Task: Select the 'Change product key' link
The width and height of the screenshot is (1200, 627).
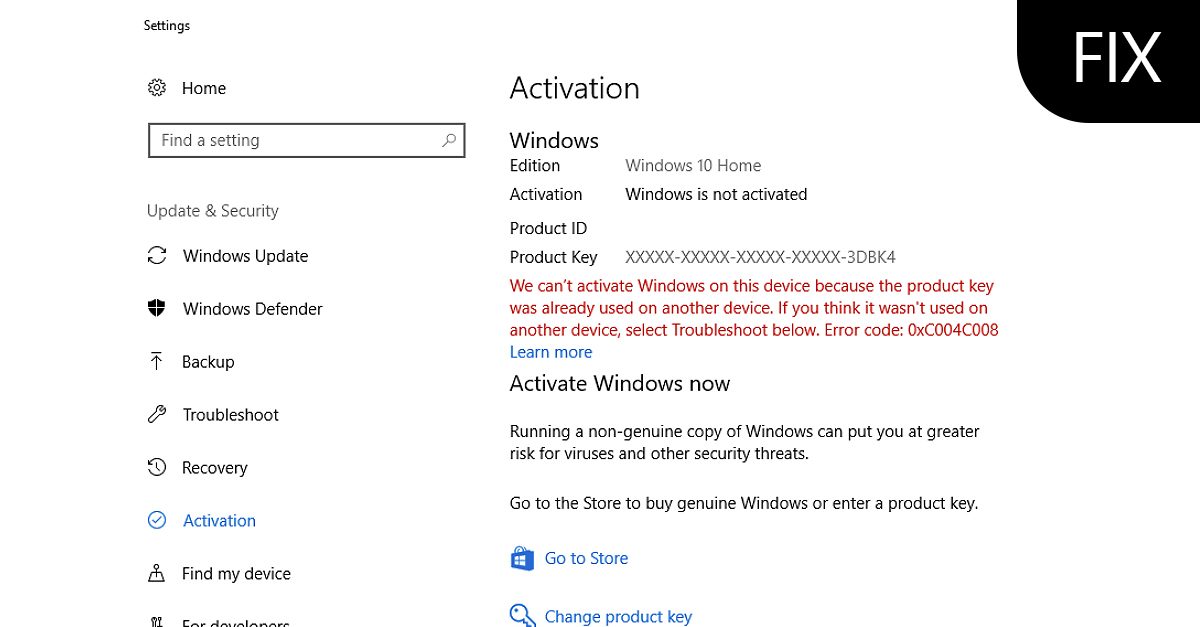Action: [x=618, y=616]
